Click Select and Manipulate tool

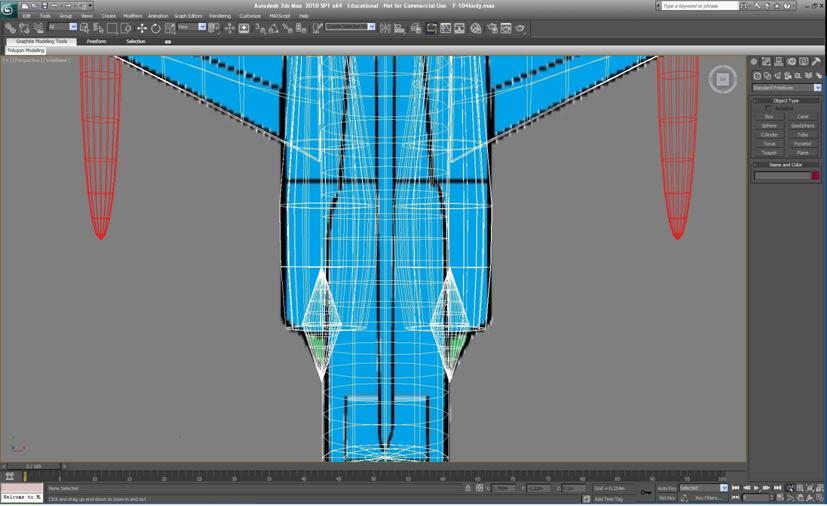tap(229, 28)
